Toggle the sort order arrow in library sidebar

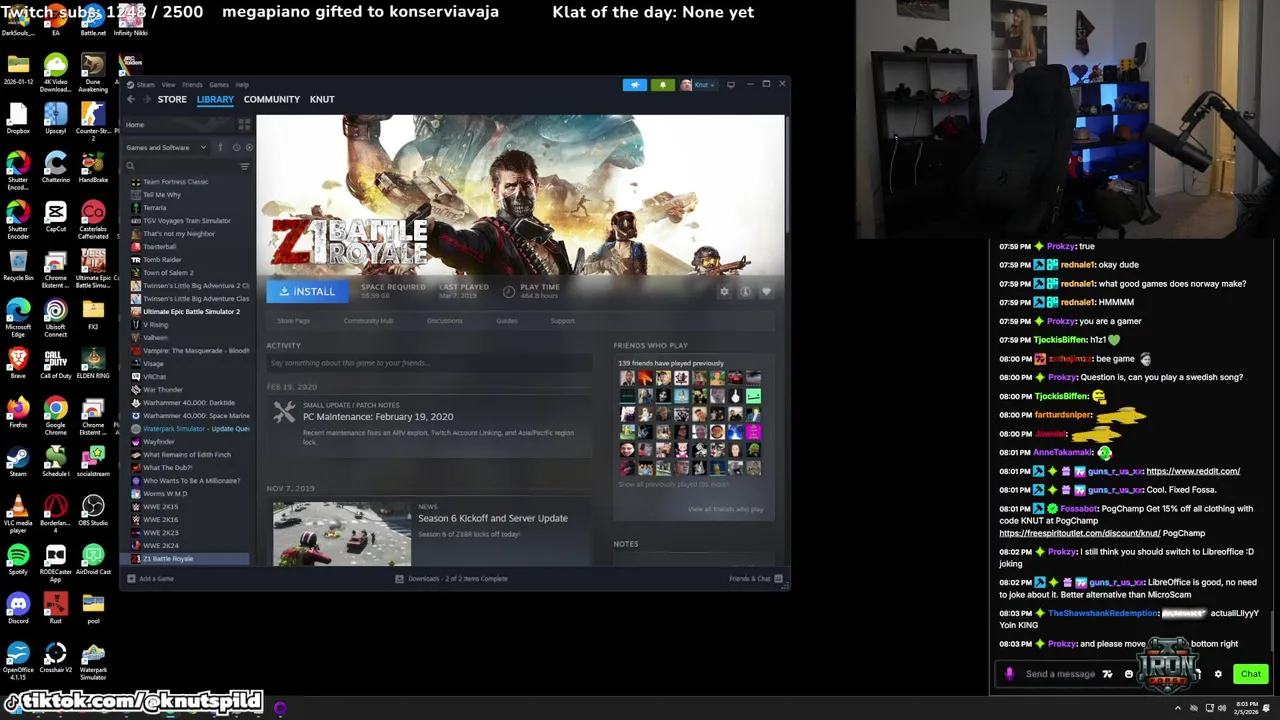click(x=220, y=148)
